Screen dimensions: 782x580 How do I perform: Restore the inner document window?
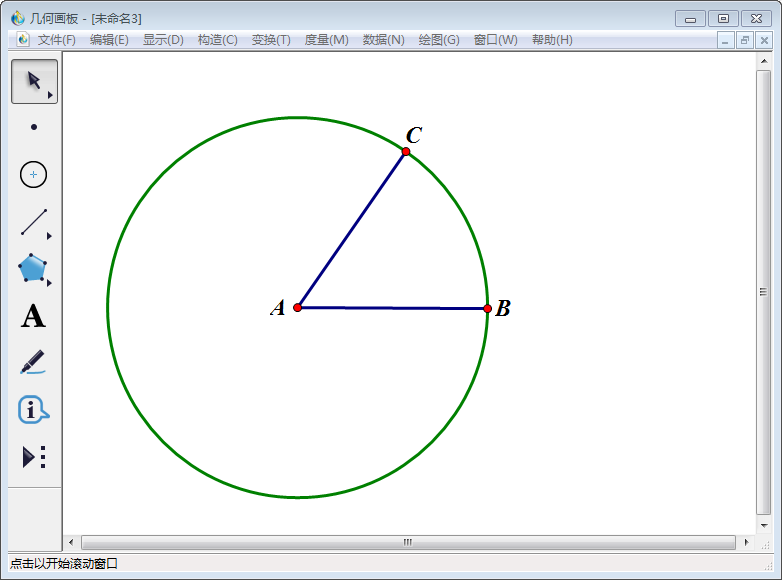point(745,40)
